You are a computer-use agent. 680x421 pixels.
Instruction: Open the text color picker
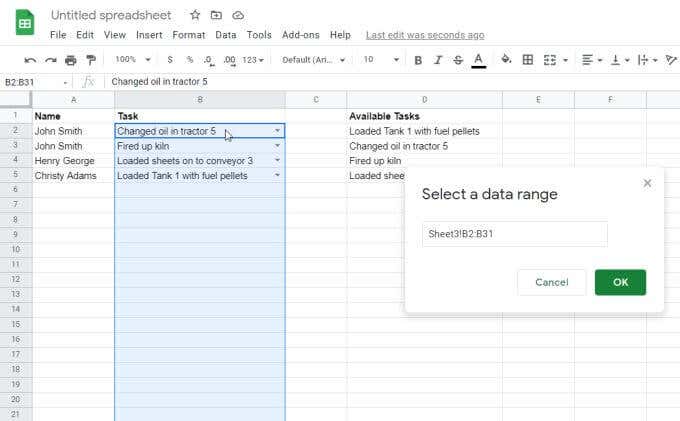tap(479, 60)
